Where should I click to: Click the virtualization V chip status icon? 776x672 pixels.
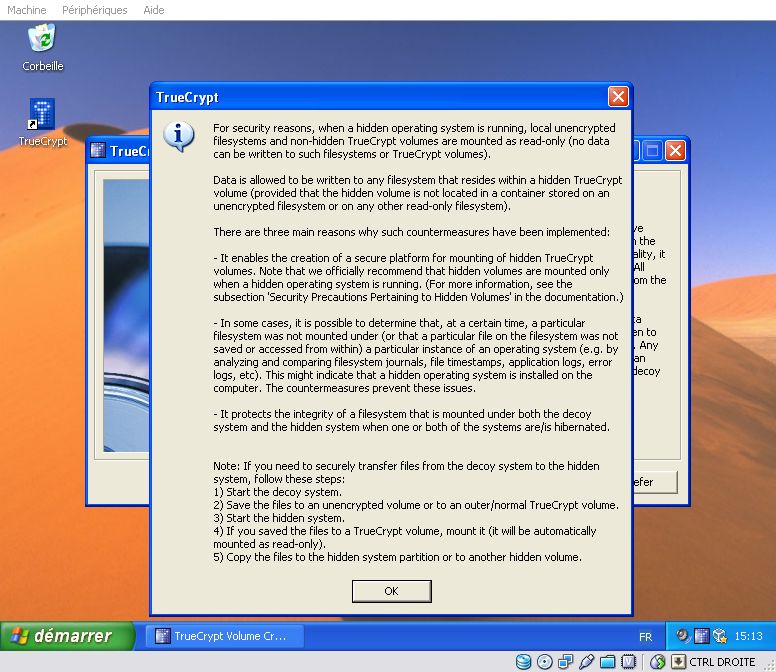(628, 662)
